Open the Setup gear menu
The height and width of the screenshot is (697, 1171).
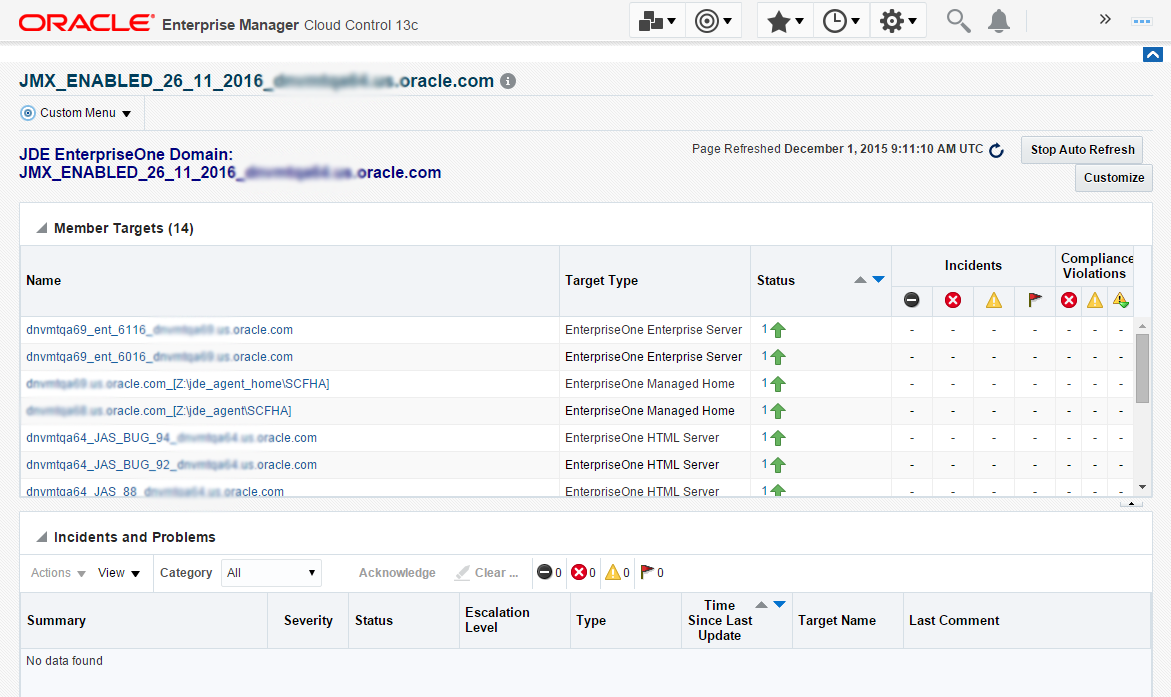[x=898, y=21]
